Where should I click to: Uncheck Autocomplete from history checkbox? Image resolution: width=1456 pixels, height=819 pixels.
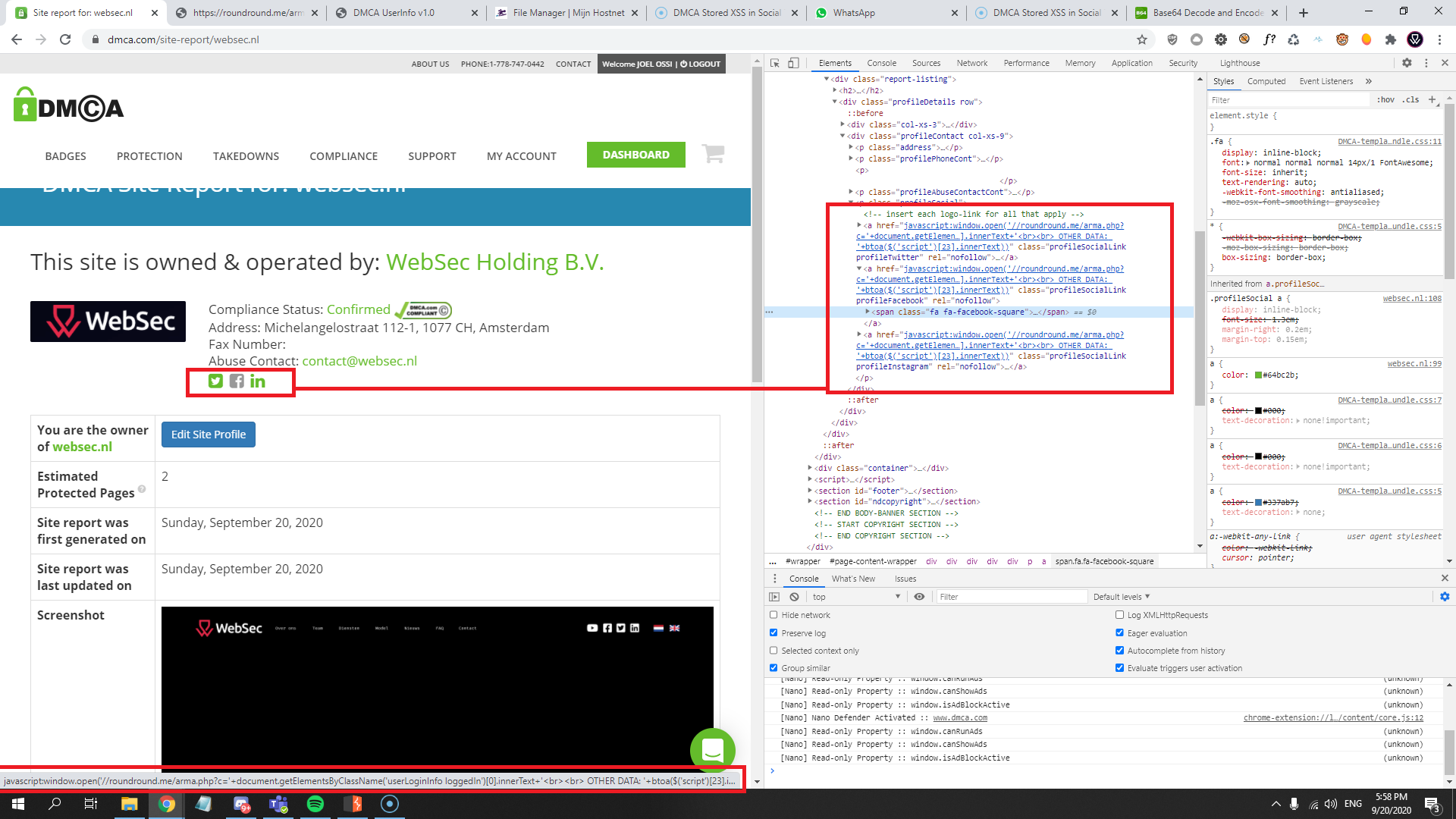click(1119, 651)
